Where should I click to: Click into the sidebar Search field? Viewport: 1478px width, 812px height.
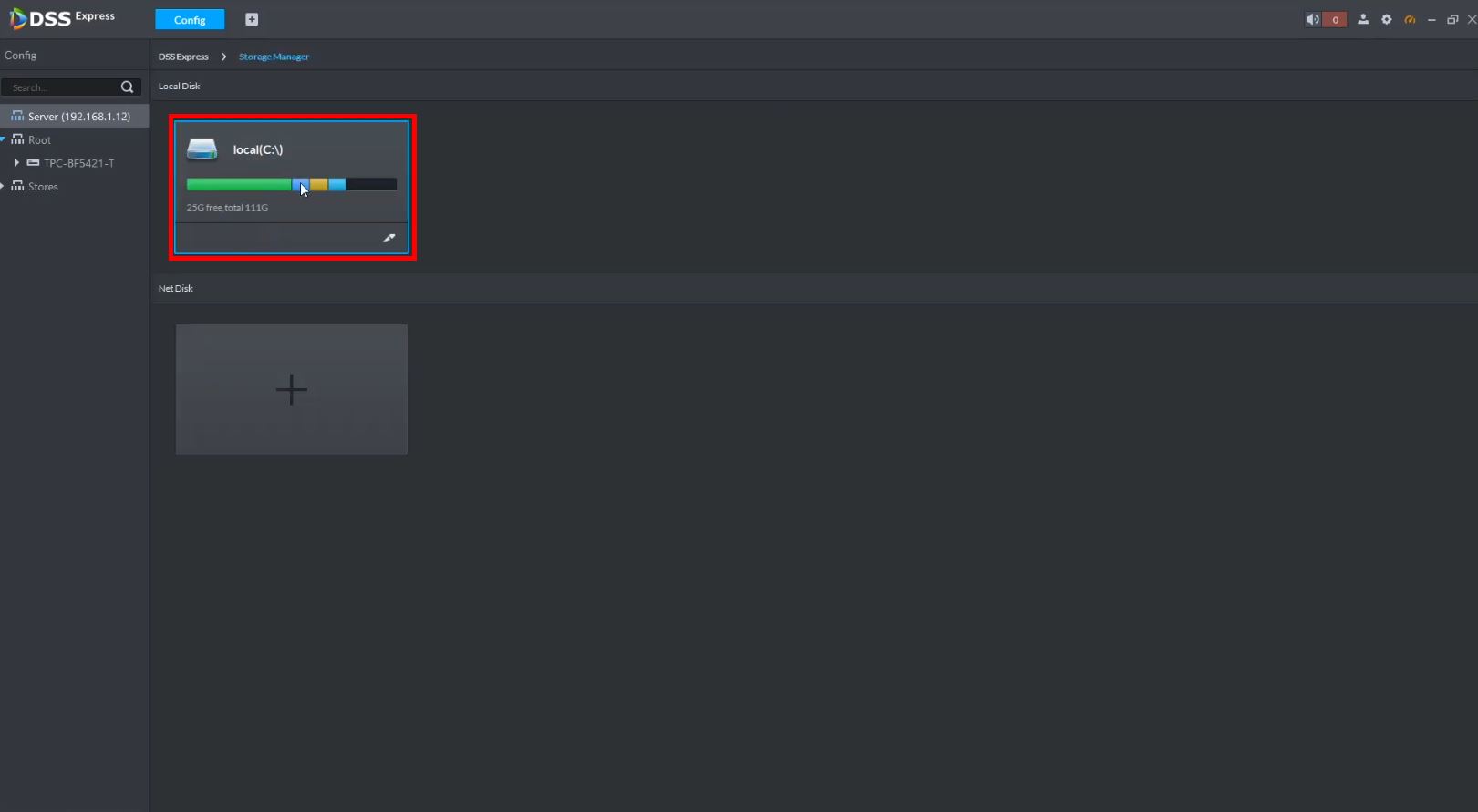tap(62, 87)
